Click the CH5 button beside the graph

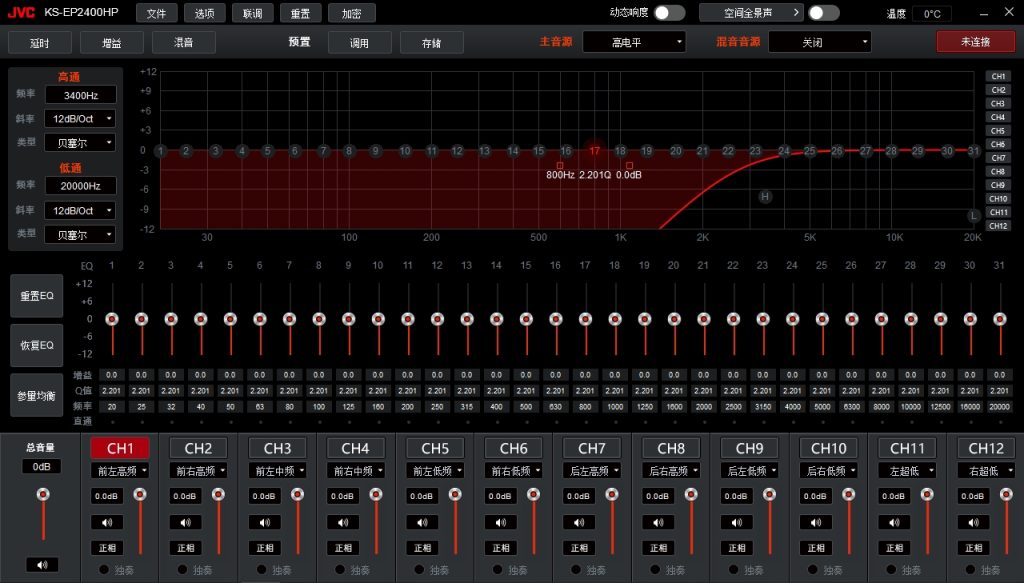[x=998, y=131]
